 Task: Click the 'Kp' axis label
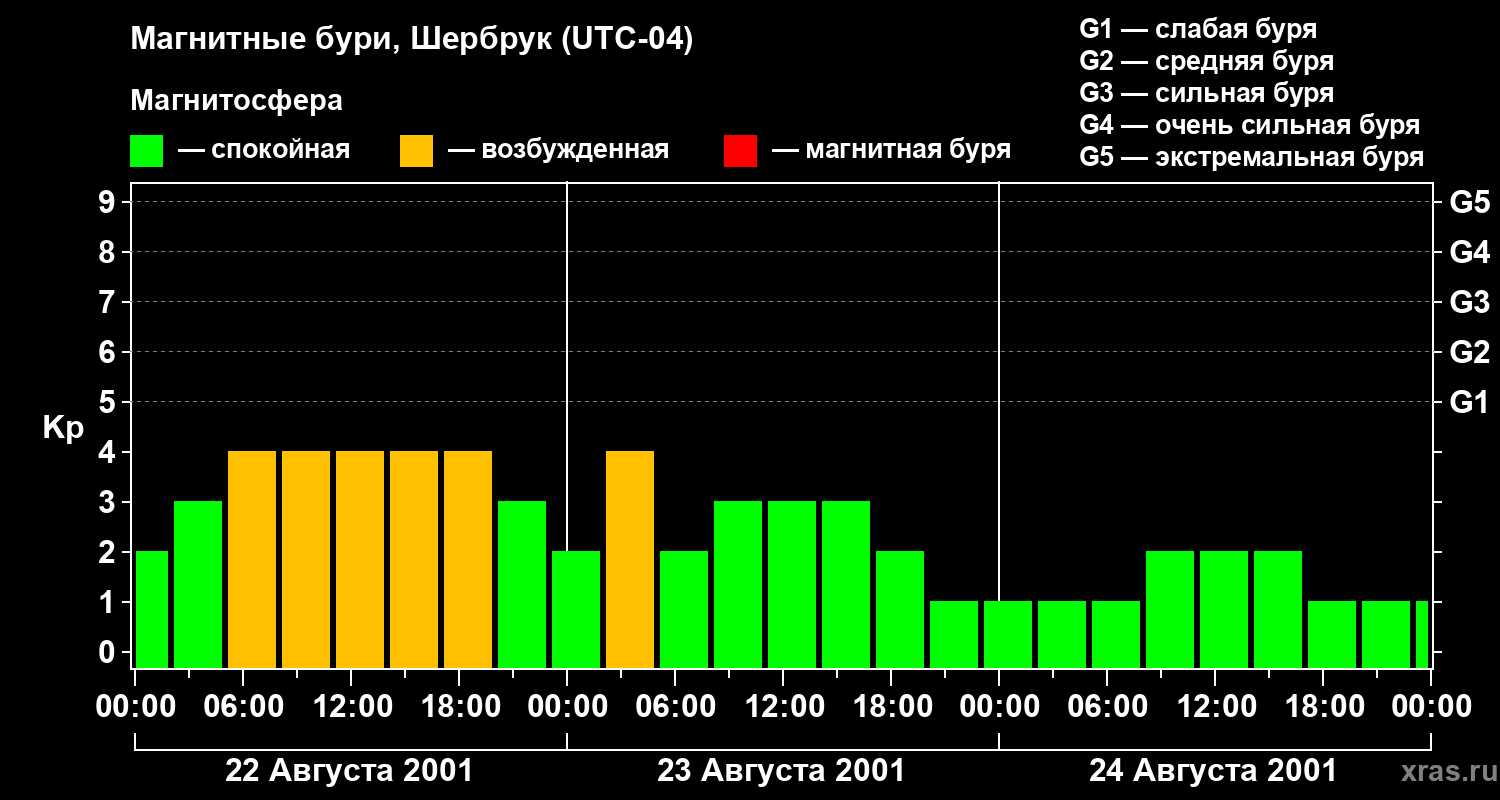click(x=63, y=428)
